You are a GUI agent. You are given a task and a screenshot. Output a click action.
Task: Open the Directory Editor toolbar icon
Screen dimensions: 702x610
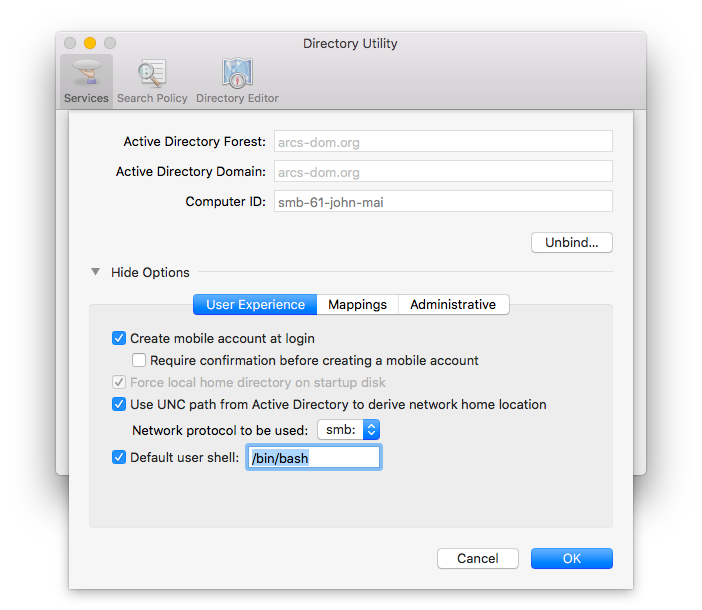[x=237, y=81]
